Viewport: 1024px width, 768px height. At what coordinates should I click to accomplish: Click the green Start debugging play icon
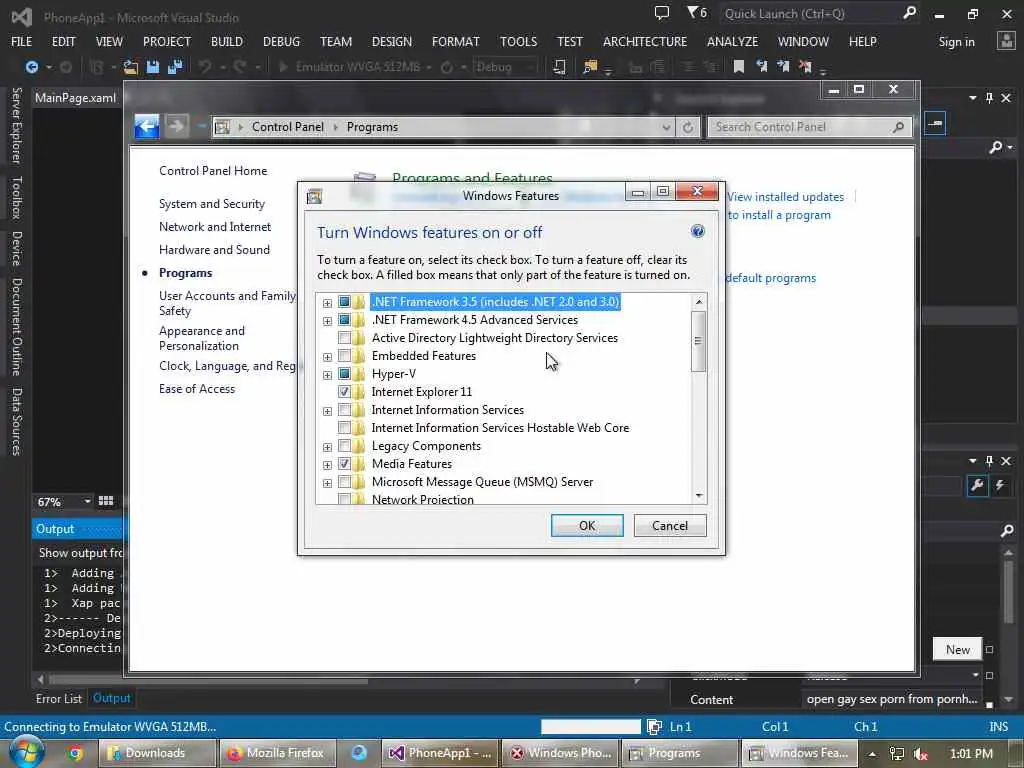(283, 67)
